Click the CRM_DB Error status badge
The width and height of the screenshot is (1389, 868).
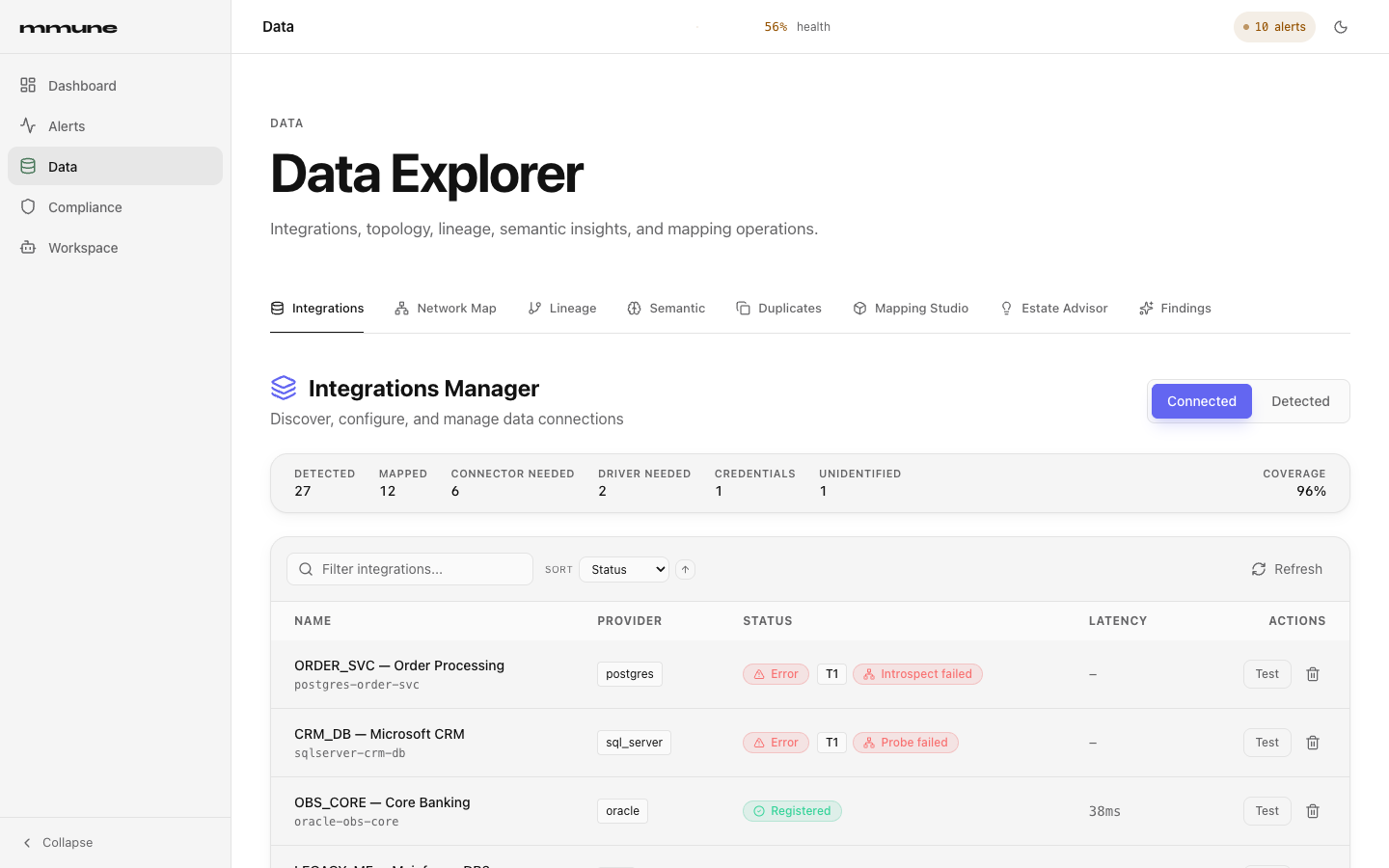(776, 743)
